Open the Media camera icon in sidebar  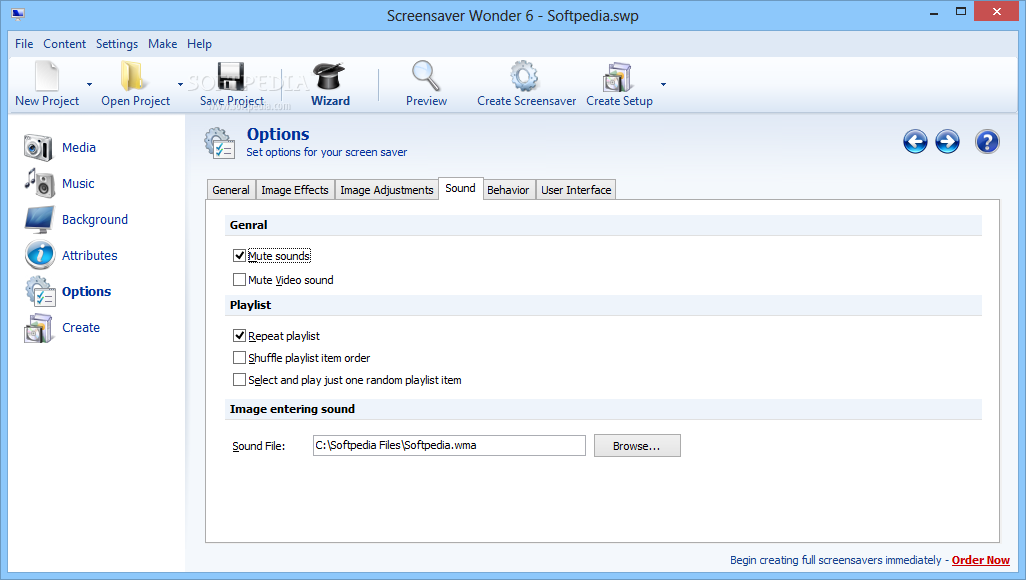[38, 147]
